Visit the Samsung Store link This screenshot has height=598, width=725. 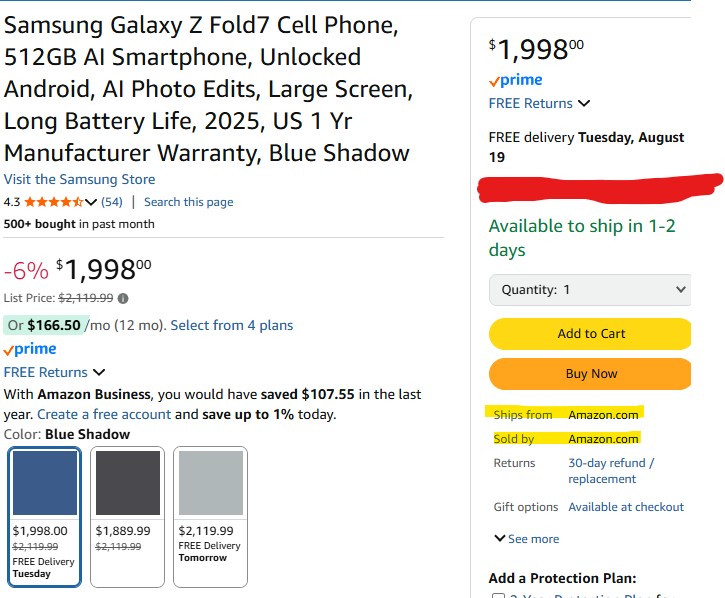[79, 180]
